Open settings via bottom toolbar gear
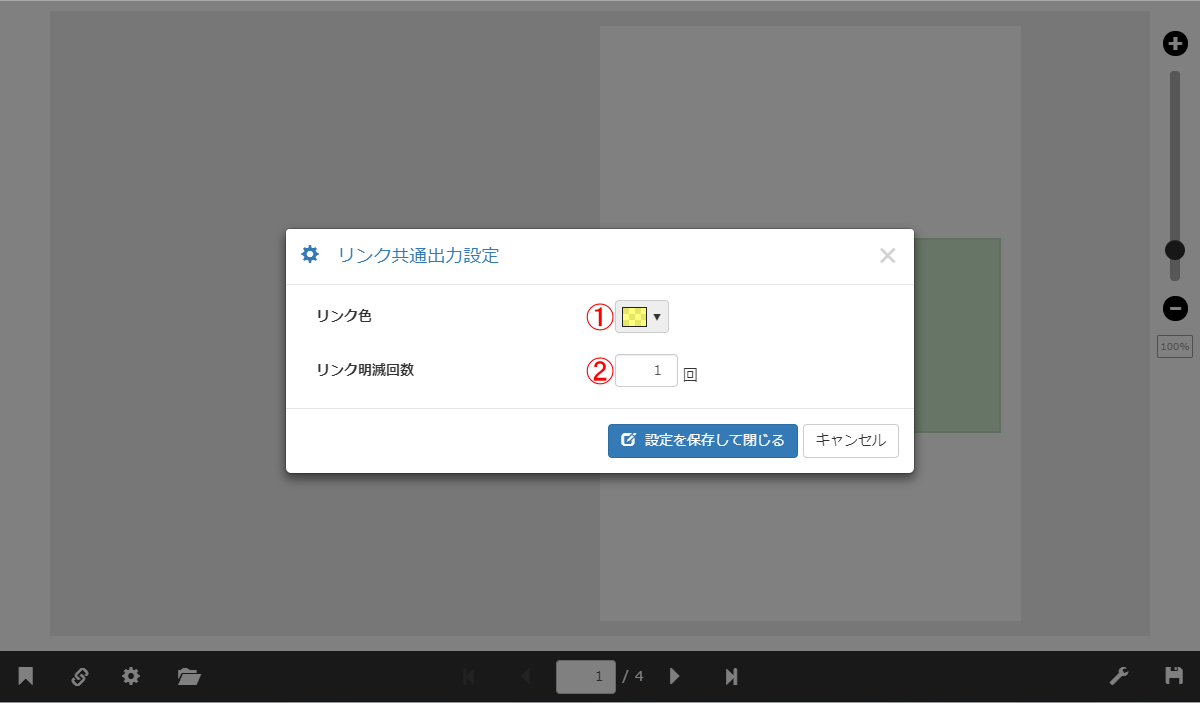Screen dimensions: 1200x703 pyautogui.click(x=131, y=677)
